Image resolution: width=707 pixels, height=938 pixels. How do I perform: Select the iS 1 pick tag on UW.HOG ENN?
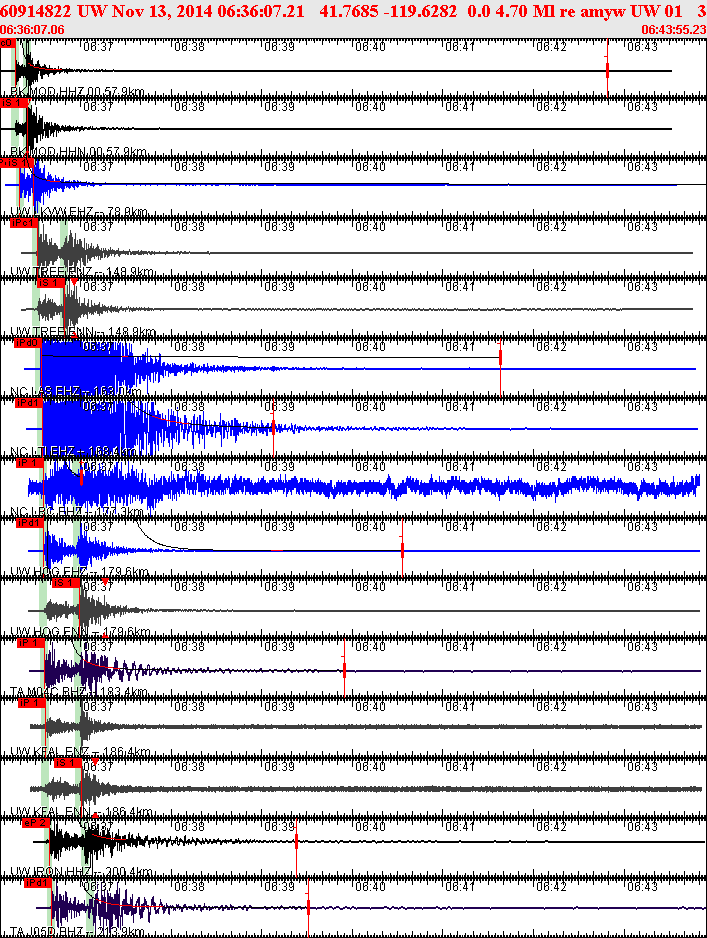65,583
